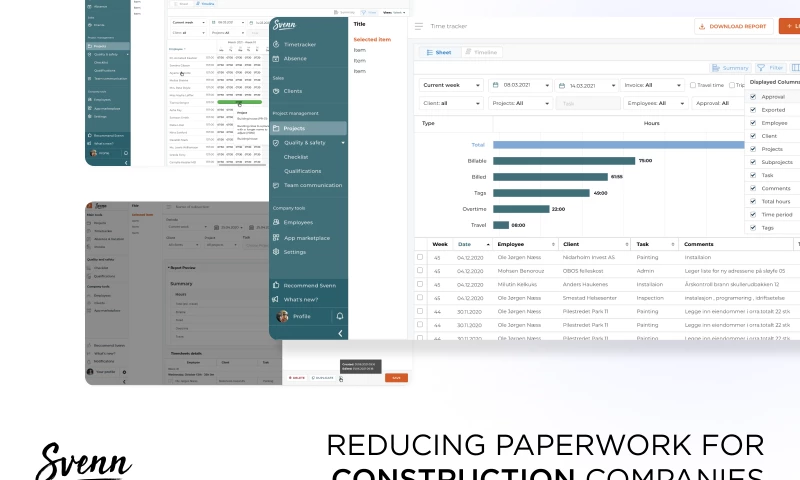800x480 pixels.
Task: Open the Client: all dropdown
Action: point(451,103)
